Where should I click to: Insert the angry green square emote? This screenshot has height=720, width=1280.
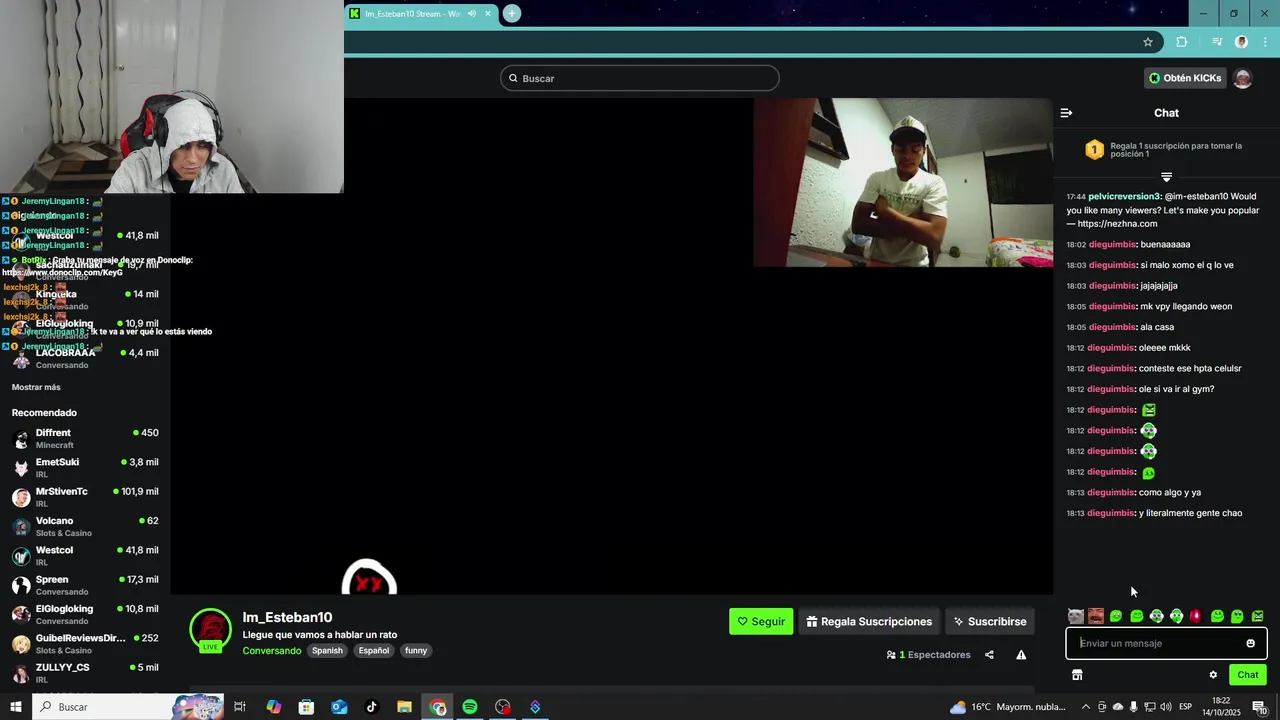pyautogui.click(x=1257, y=616)
